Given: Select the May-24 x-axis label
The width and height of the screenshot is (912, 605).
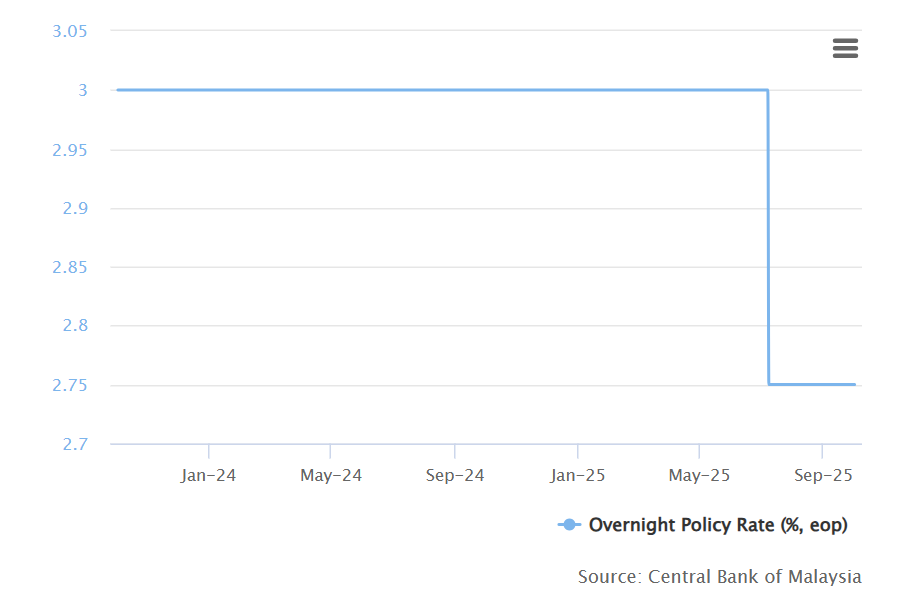Looking at the screenshot, I should [331, 476].
